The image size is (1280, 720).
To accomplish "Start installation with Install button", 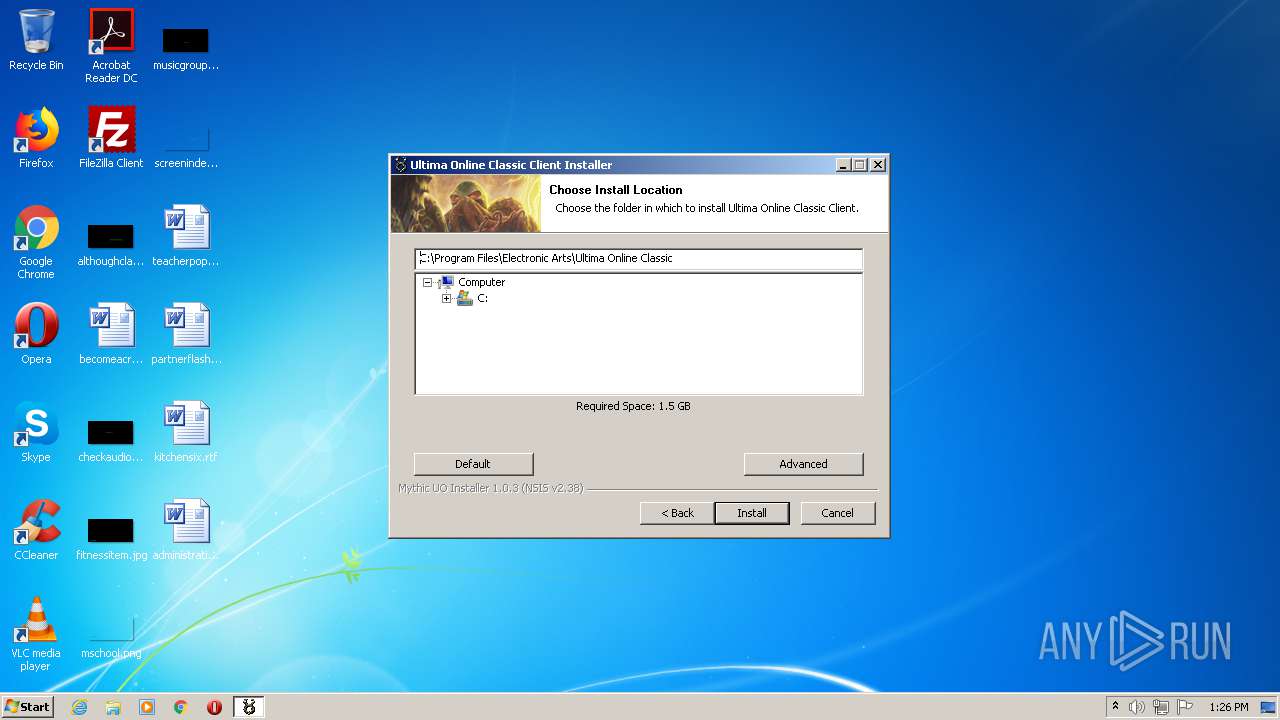I will click(752, 513).
